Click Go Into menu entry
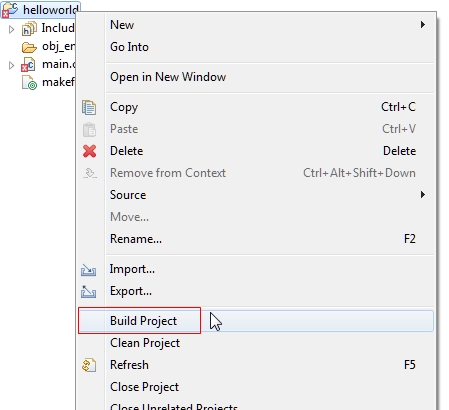Viewport: 449px width, 410px height. click(256, 47)
